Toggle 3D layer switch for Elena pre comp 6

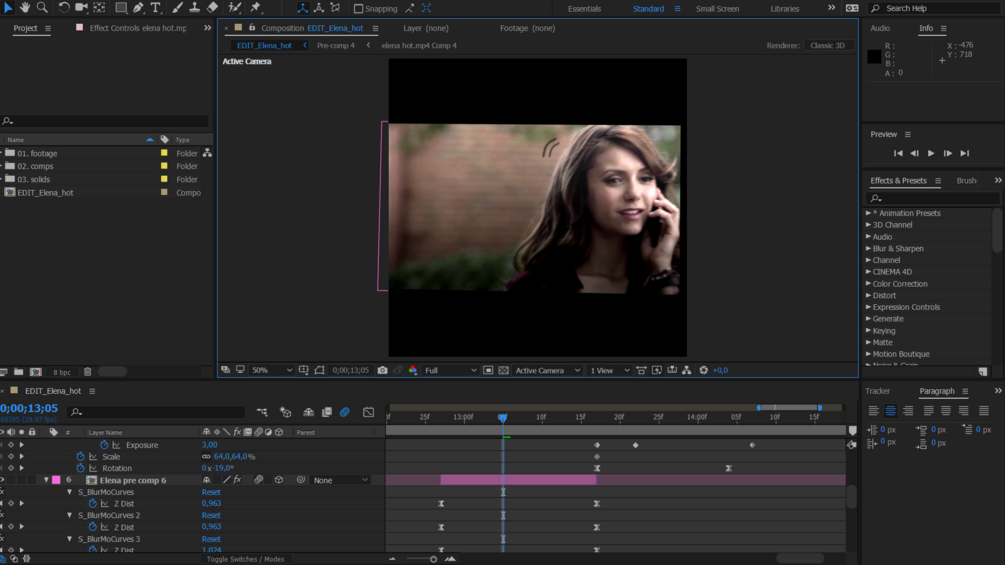click(x=279, y=480)
